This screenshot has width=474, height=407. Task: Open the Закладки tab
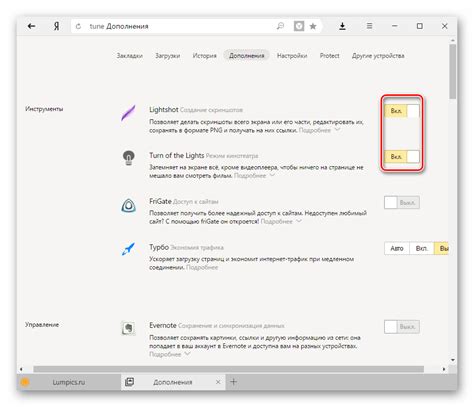coord(130,56)
